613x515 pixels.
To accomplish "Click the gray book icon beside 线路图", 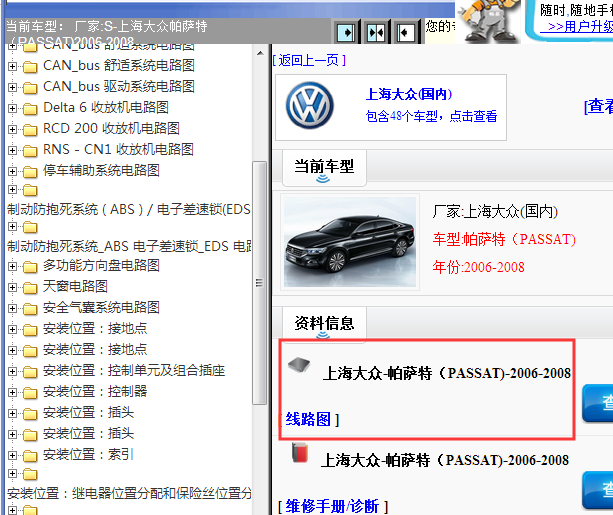I will pos(299,365).
